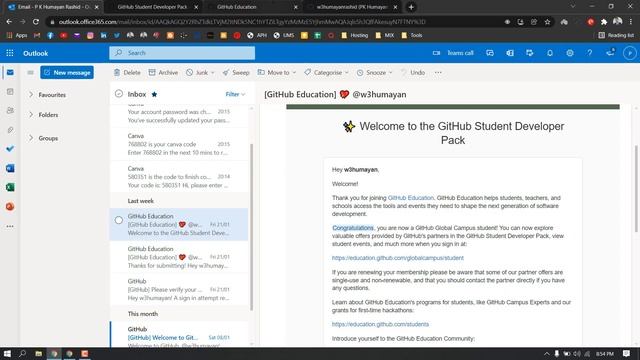Open more toolbar actions ellipsis

pos(438,73)
